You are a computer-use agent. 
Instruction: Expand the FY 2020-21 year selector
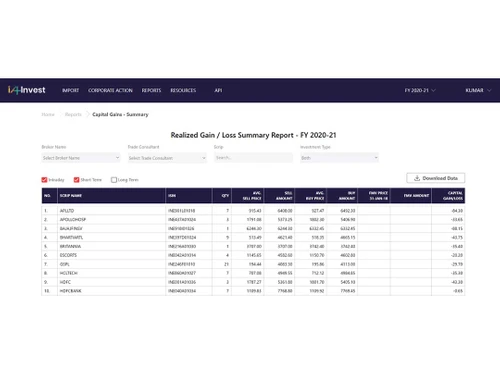click(420, 90)
